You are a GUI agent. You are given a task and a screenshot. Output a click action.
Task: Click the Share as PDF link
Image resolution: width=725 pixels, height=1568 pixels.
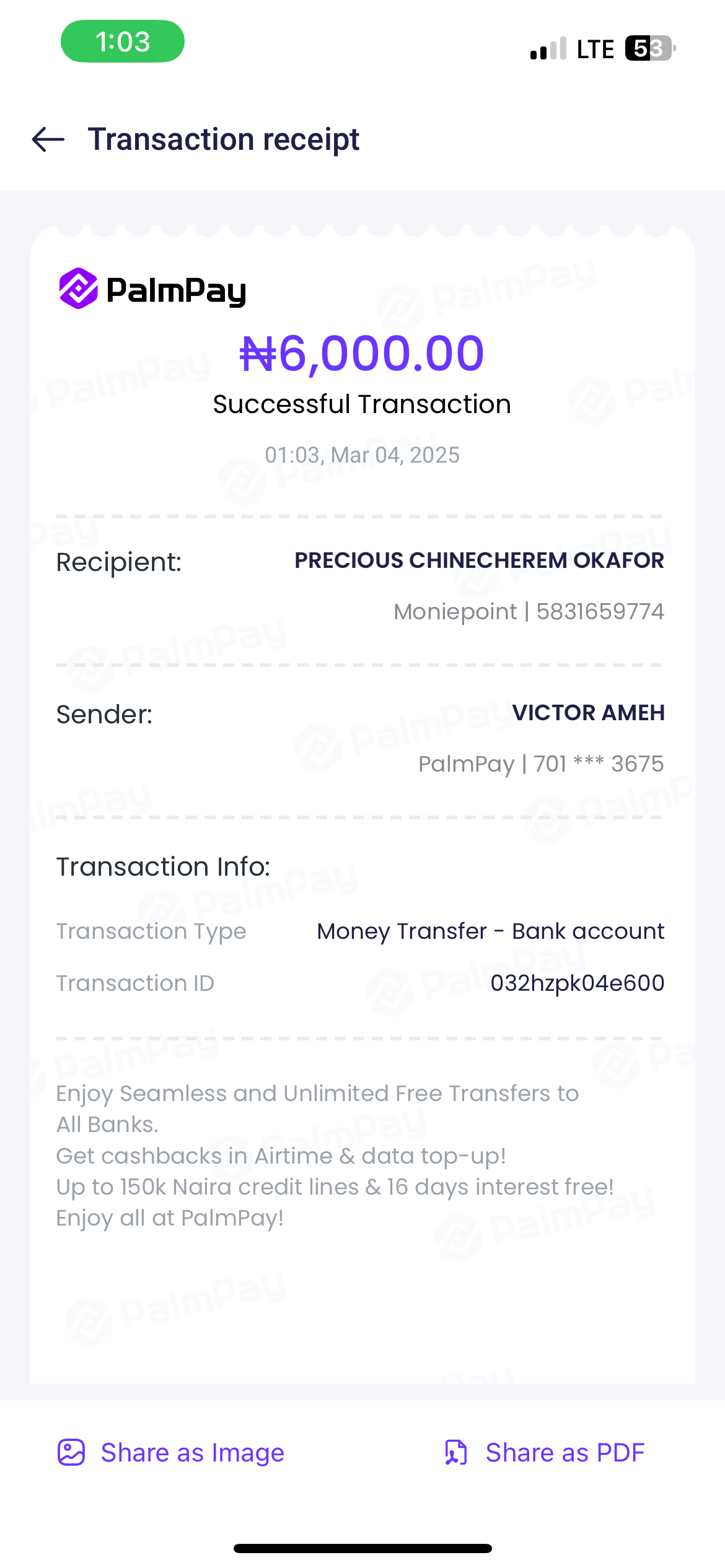point(565,1452)
